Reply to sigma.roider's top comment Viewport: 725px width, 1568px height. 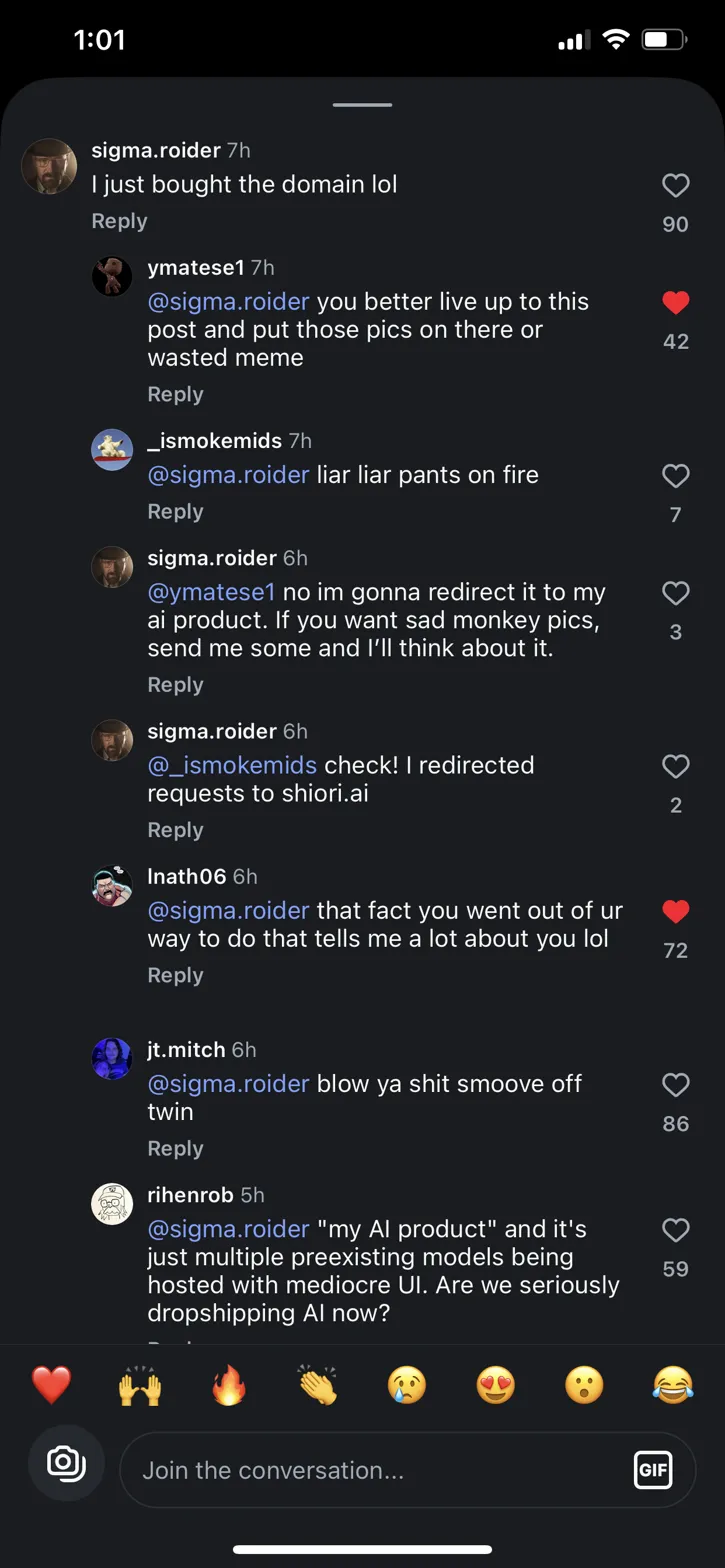(119, 221)
